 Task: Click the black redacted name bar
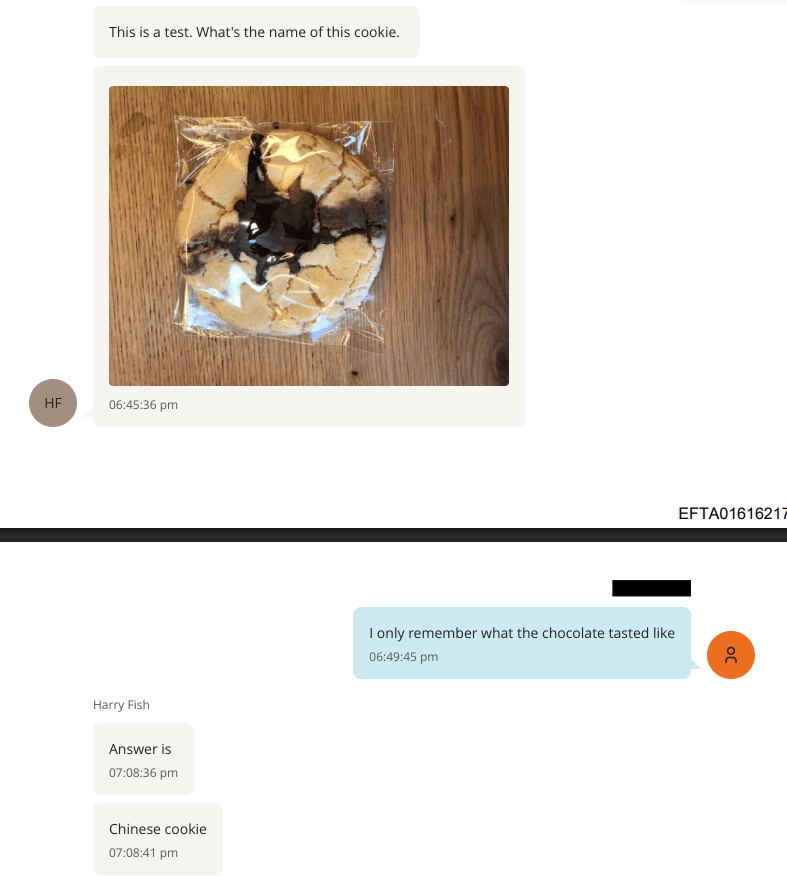(x=651, y=588)
